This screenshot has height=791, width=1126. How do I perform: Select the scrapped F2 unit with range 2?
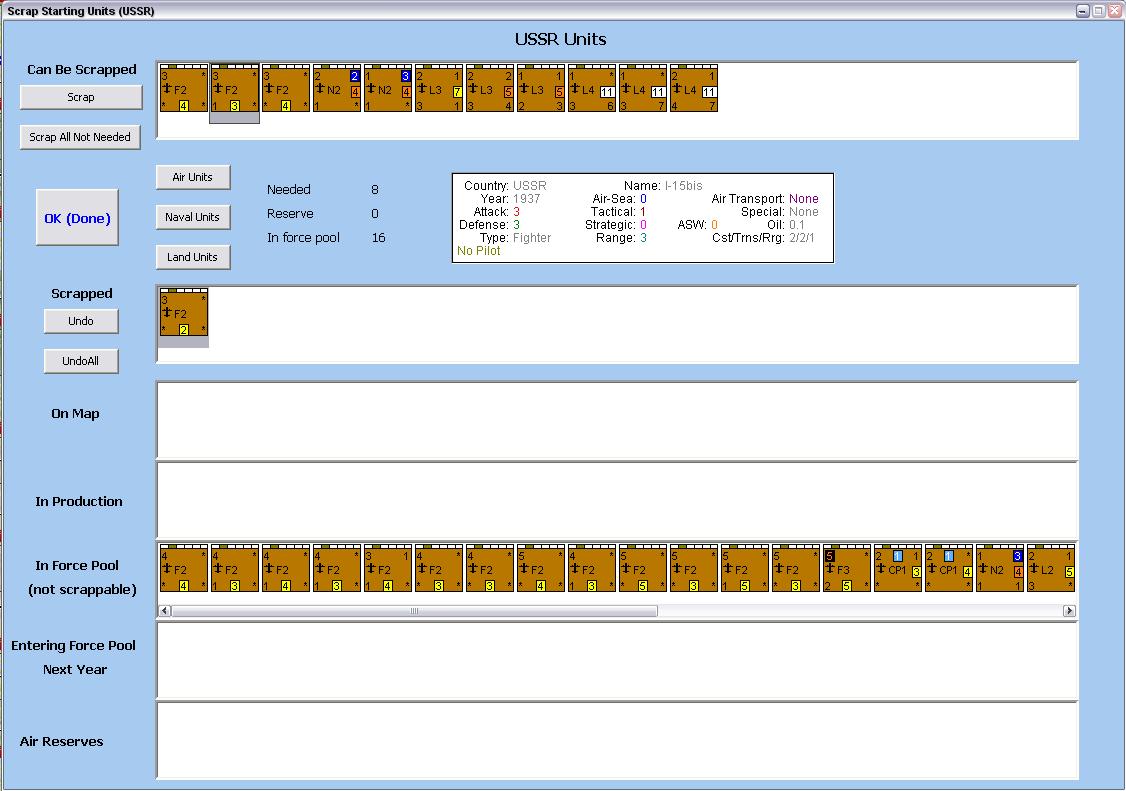(x=183, y=312)
